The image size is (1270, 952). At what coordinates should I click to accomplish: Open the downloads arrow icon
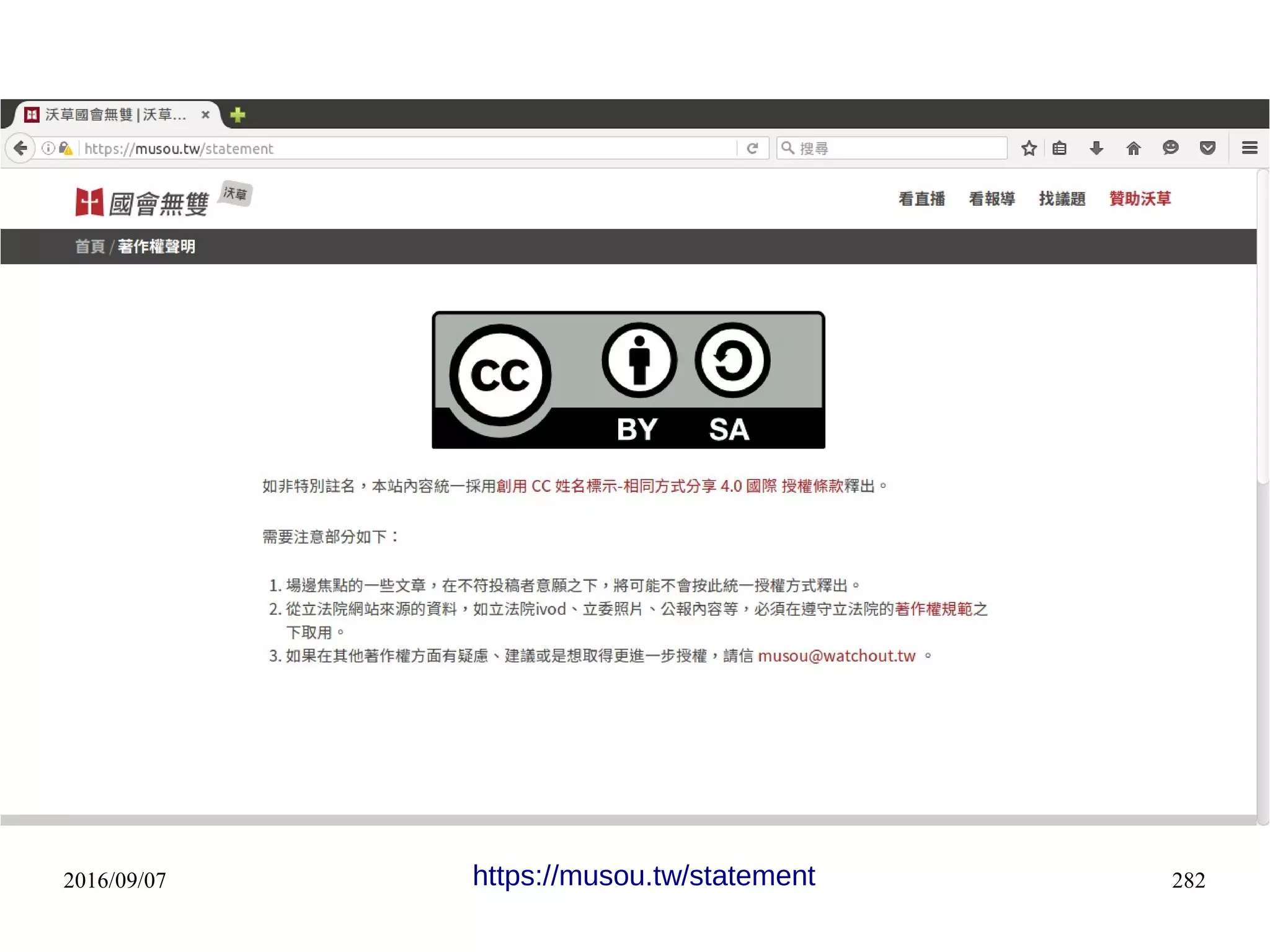click(x=1096, y=148)
